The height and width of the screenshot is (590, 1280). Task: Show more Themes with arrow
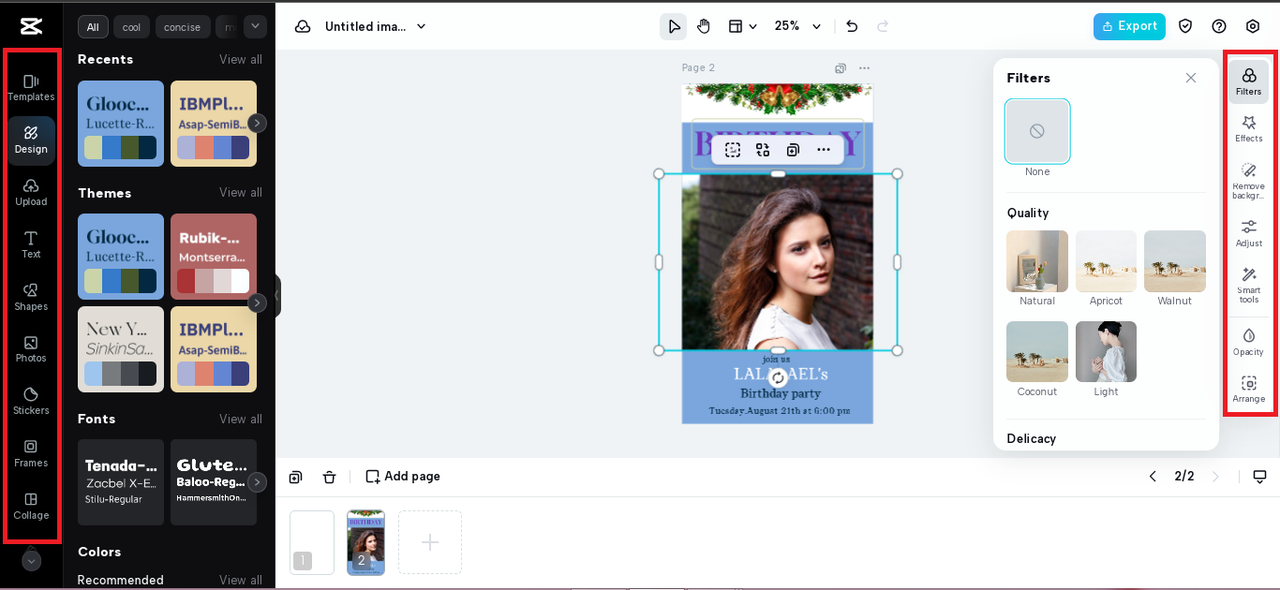[257, 302]
